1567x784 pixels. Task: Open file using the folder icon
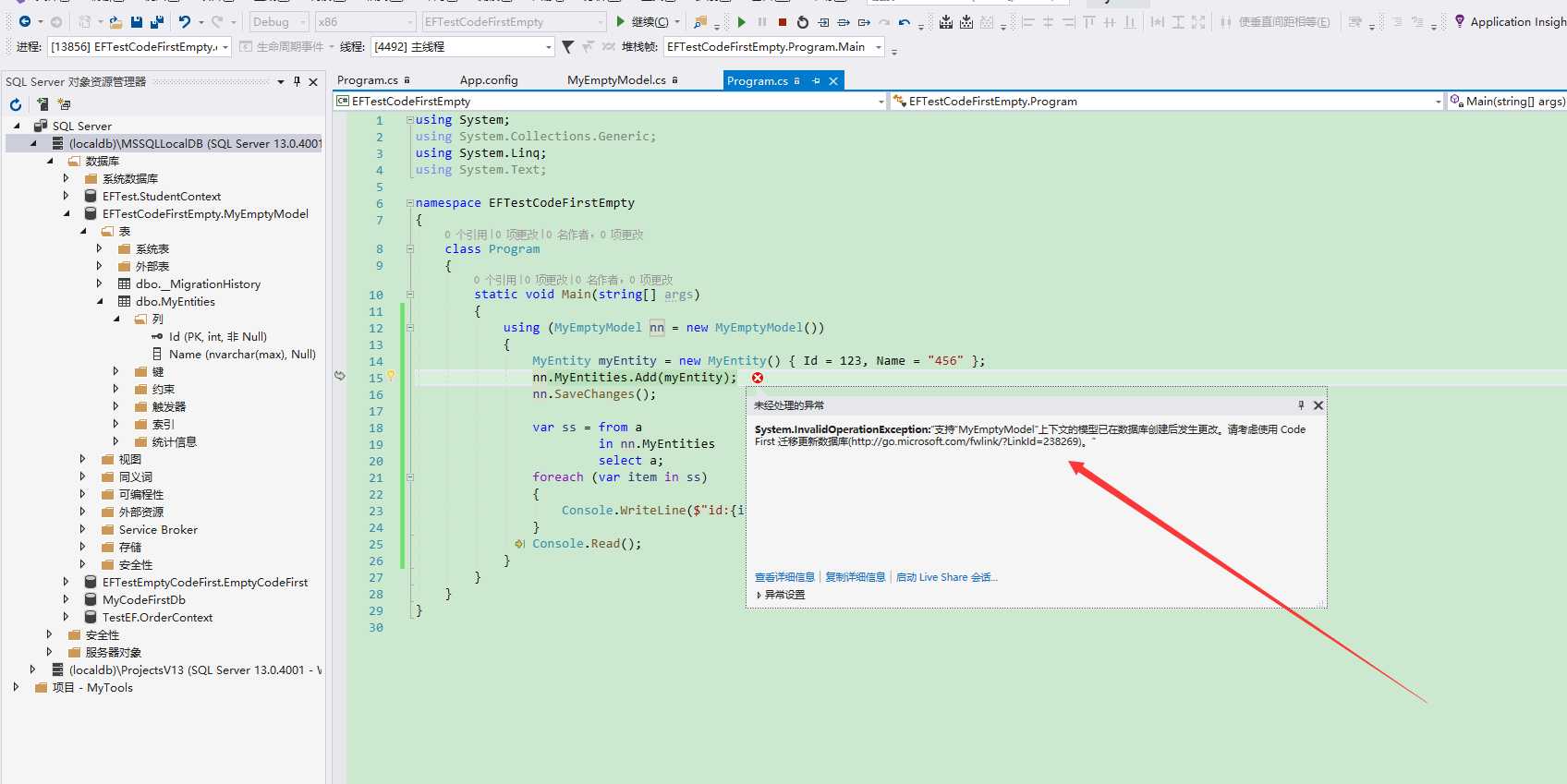pyautogui.click(x=115, y=21)
